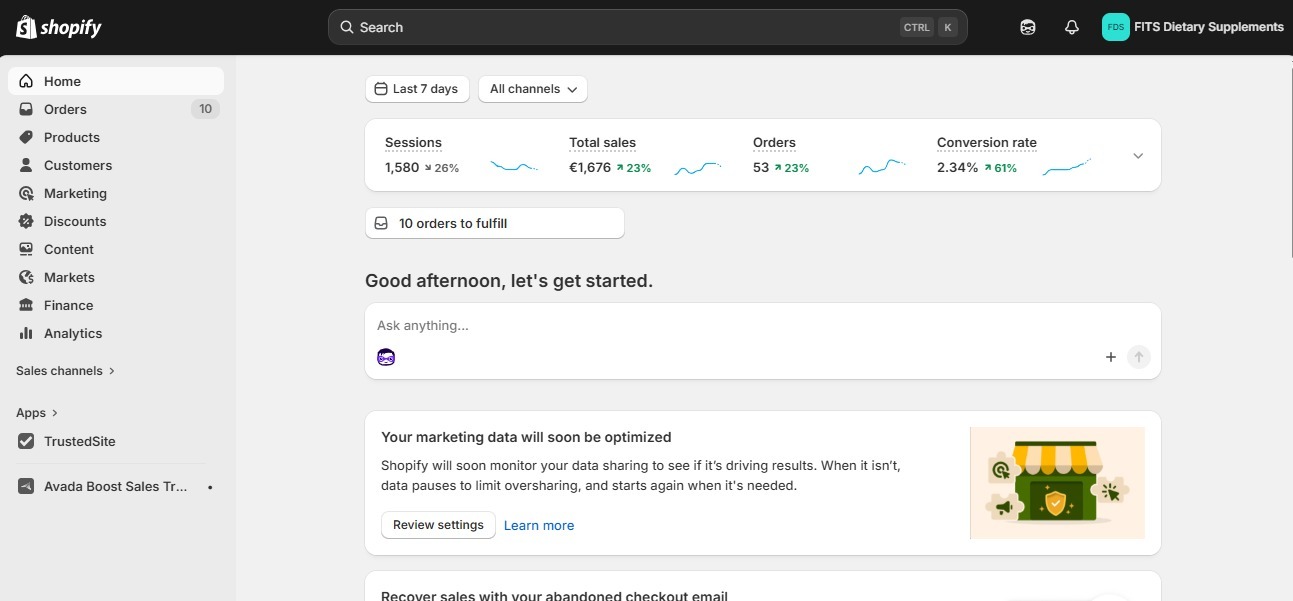
Task: Click the Analytics bar chart icon
Action: click(x=26, y=333)
